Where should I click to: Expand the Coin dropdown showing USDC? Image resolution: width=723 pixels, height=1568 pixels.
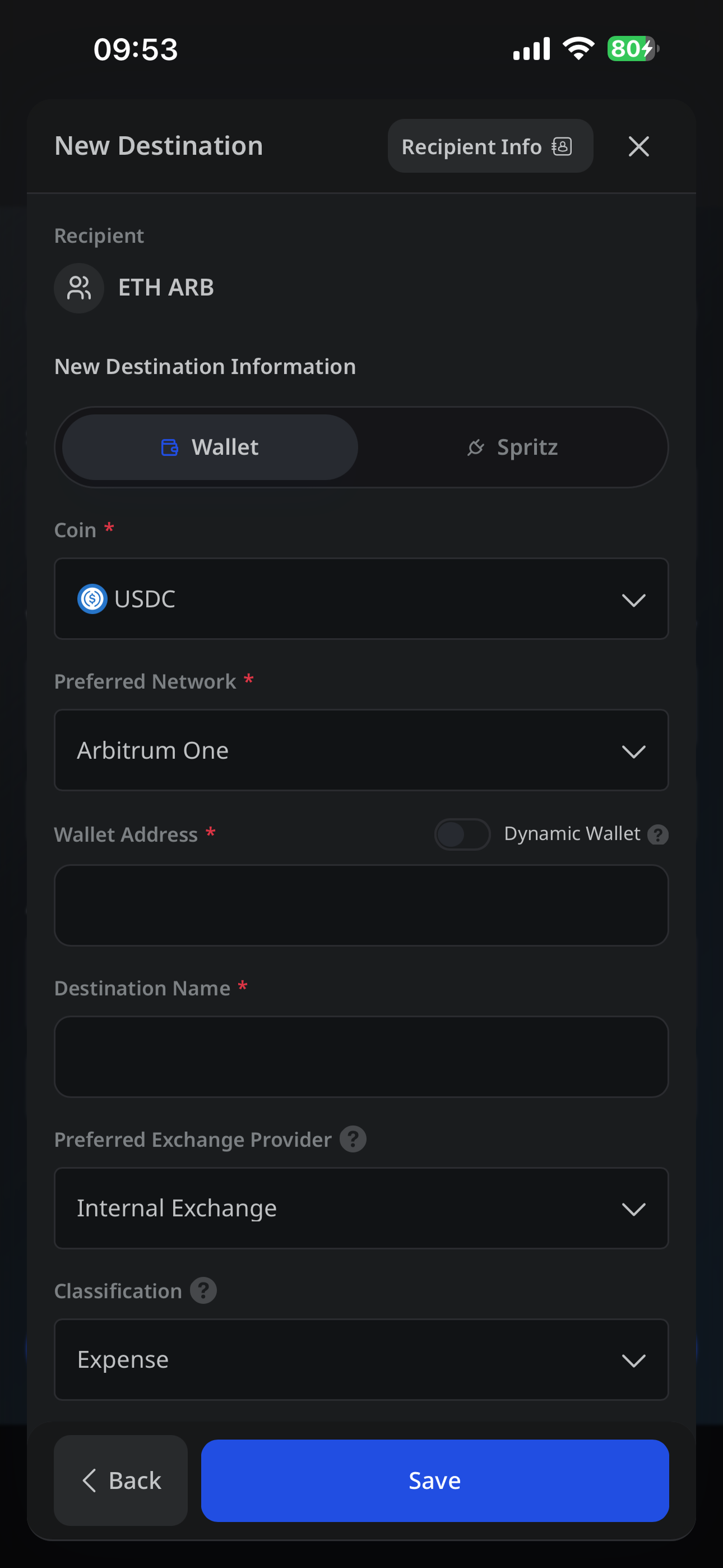[x=361, y=599]
